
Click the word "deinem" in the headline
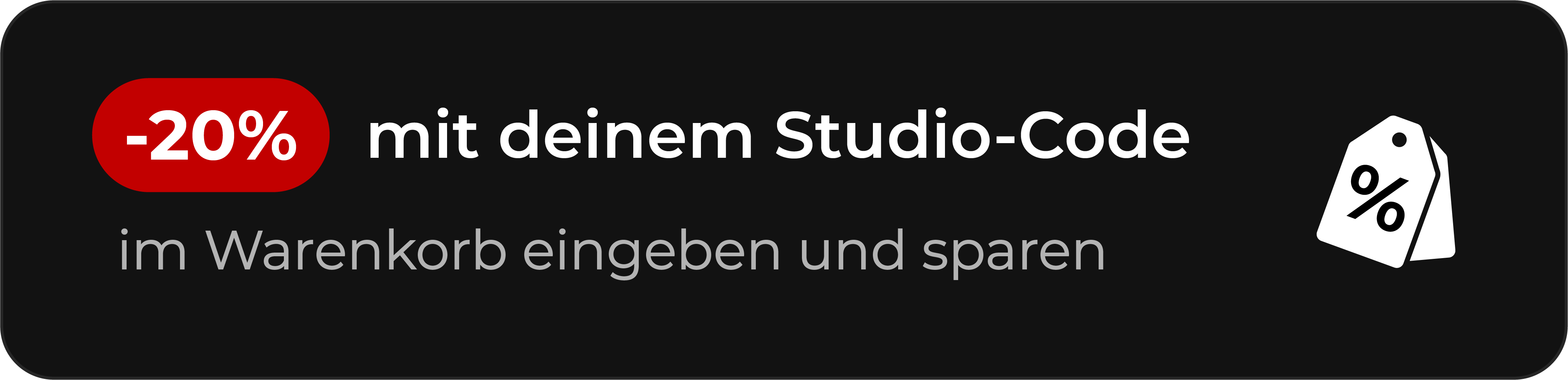[x=626, y=135]
